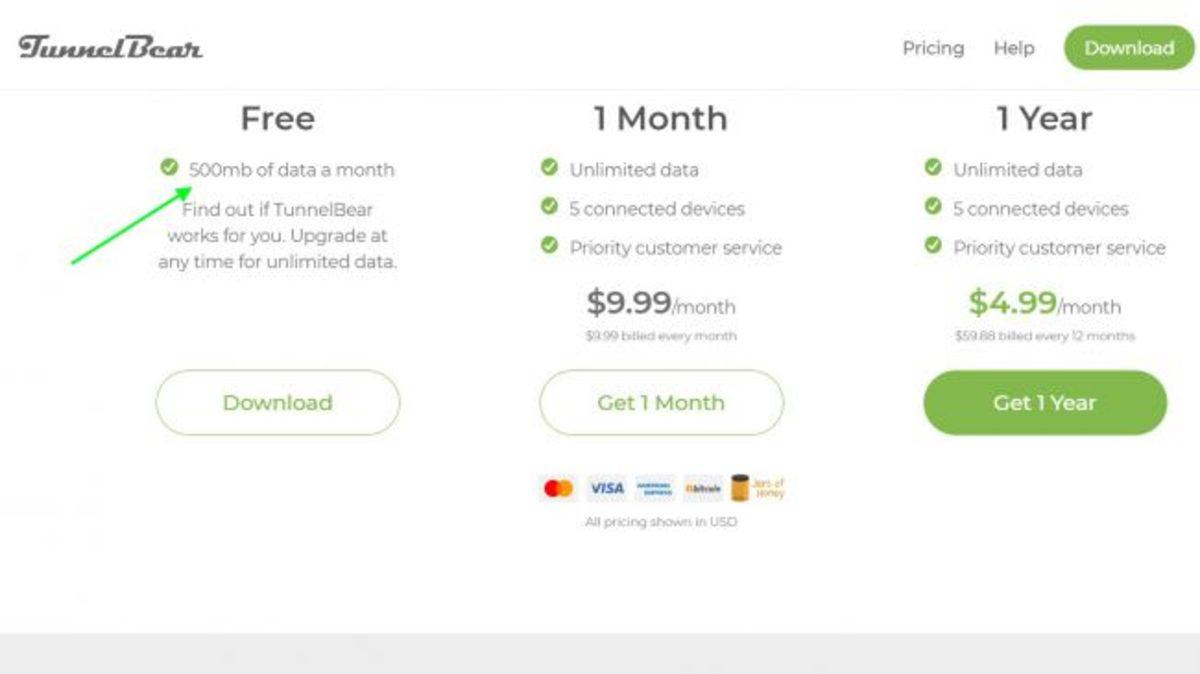1200x674 pixels.
Task: Click the green Download button in the header
Action: (x=1128, y=47)
